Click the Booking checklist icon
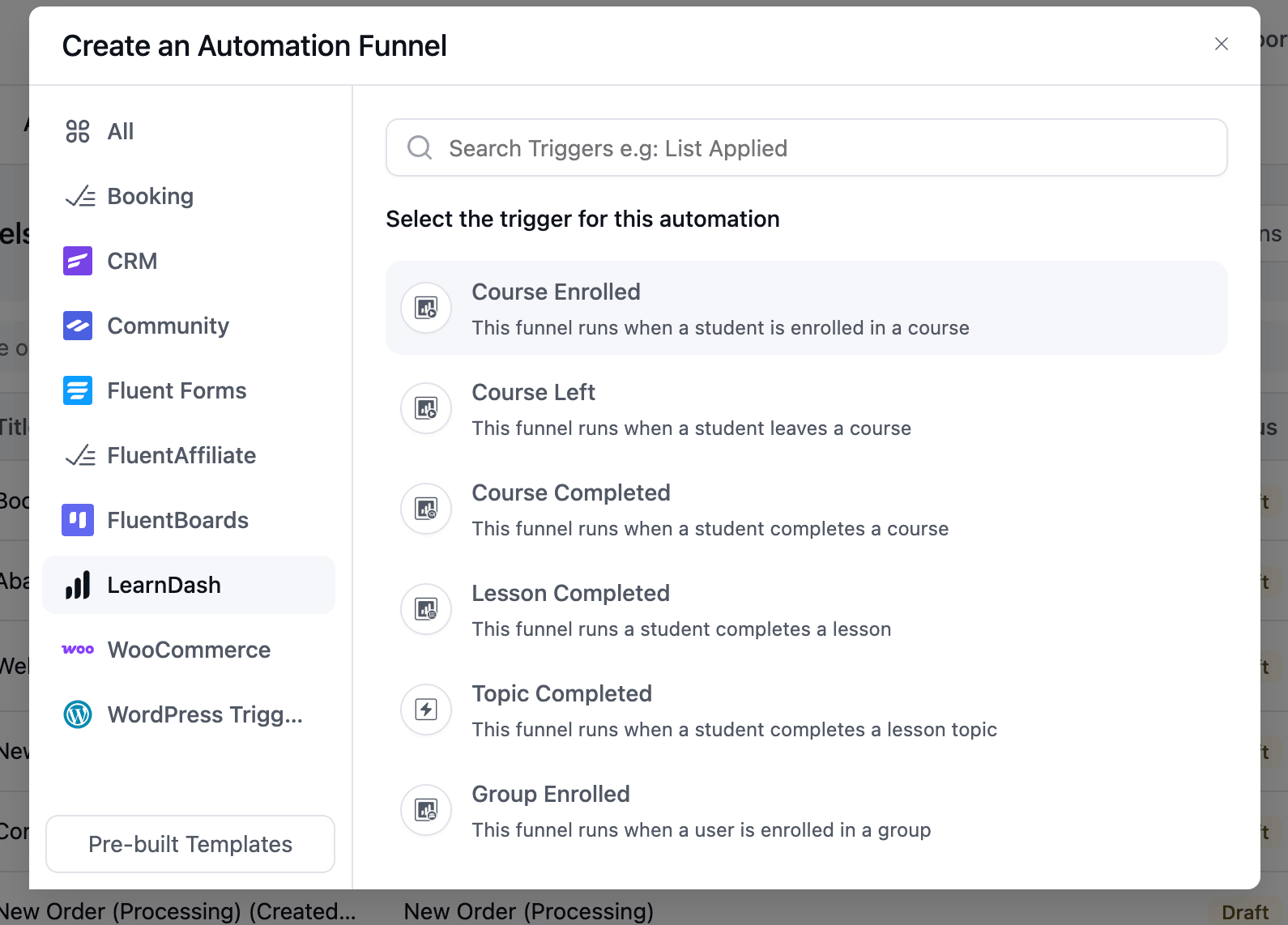The width and height of the screenshot is (1288, 925). click(x=80, y=196)
